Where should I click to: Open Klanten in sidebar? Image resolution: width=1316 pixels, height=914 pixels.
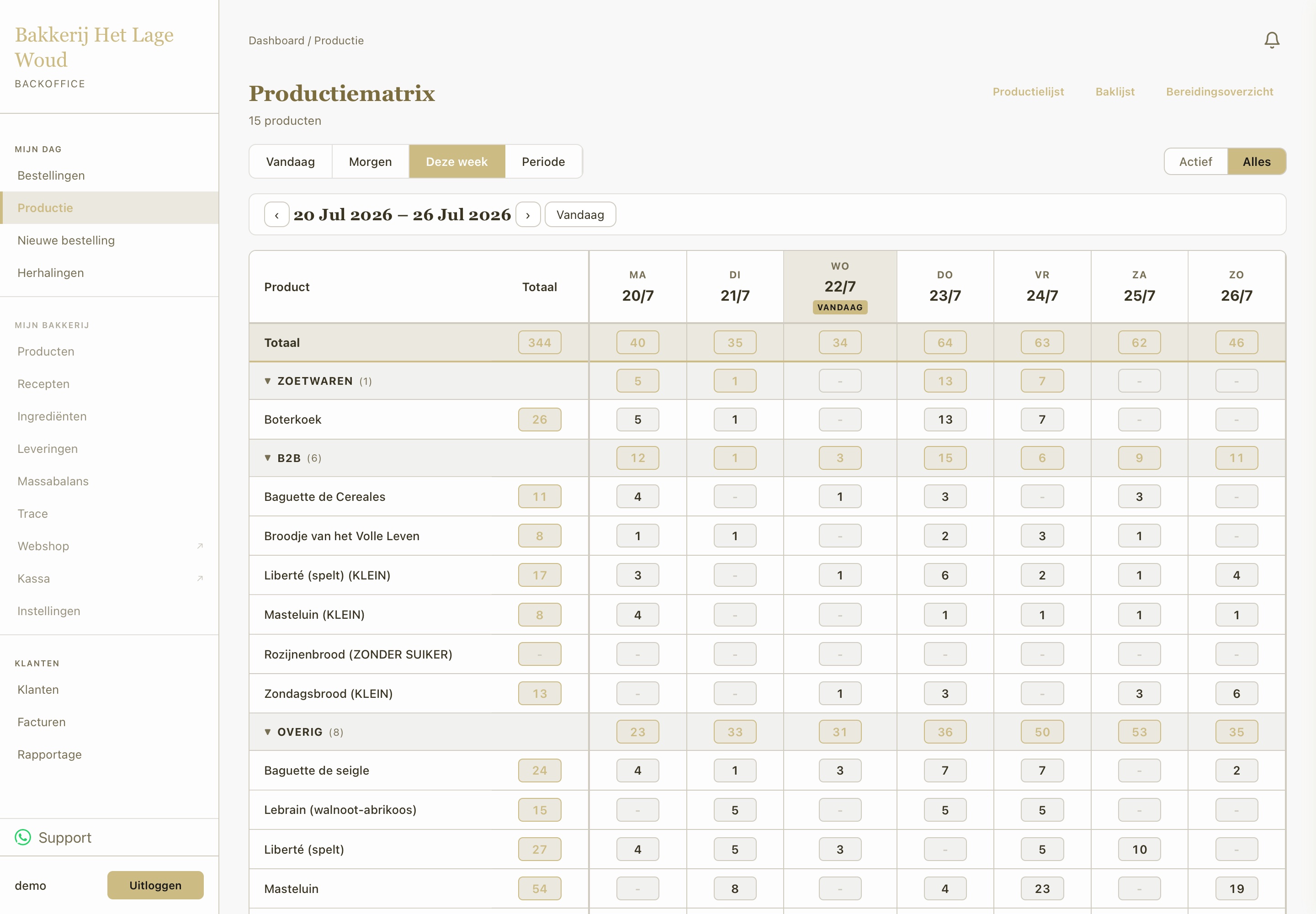point(109,690)
